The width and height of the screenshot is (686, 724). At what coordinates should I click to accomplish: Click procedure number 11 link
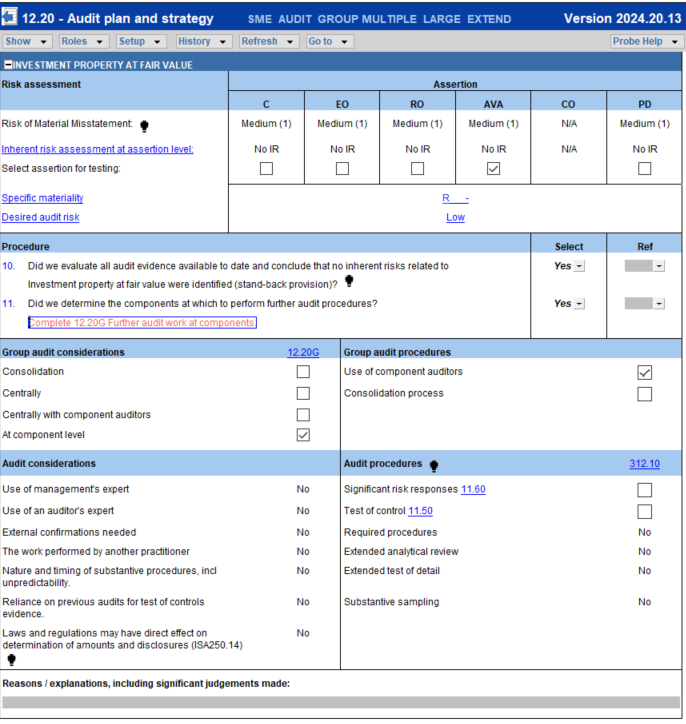(x=8, y=303)
